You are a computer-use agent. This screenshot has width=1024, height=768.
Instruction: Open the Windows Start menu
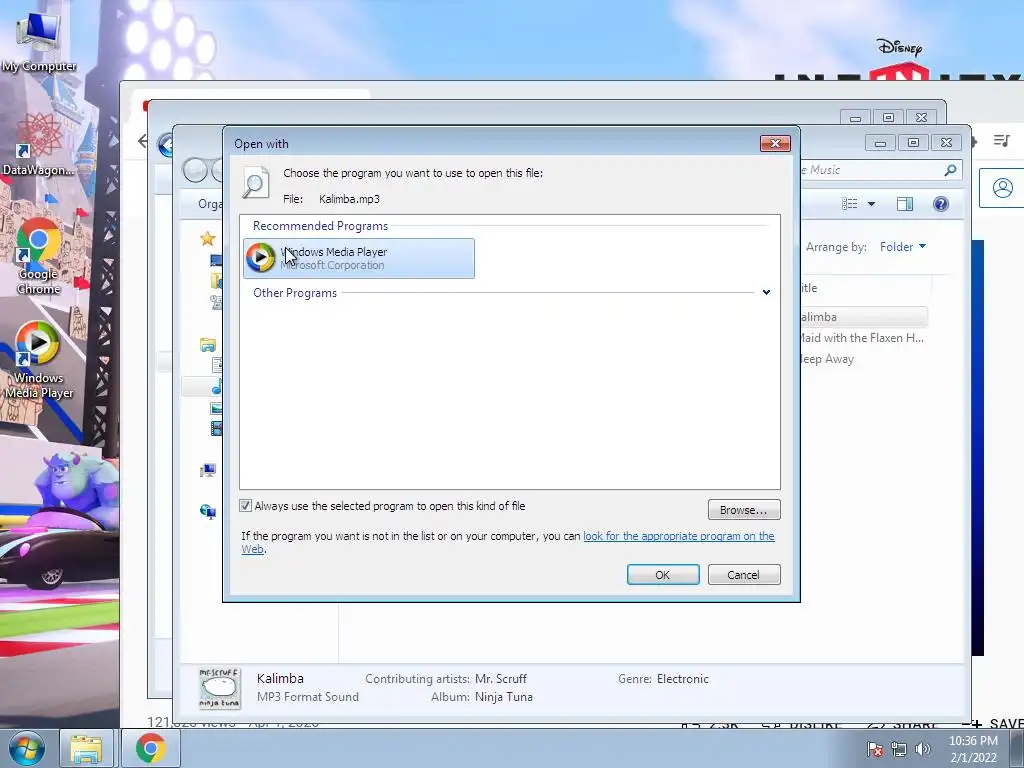27,748
